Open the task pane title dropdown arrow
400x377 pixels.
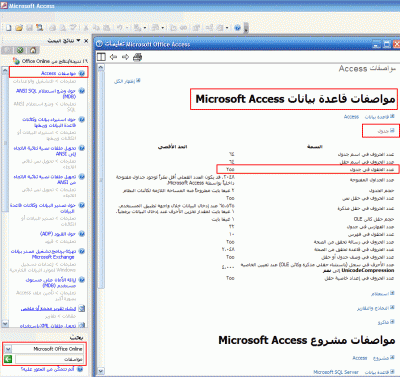[78, 40]
